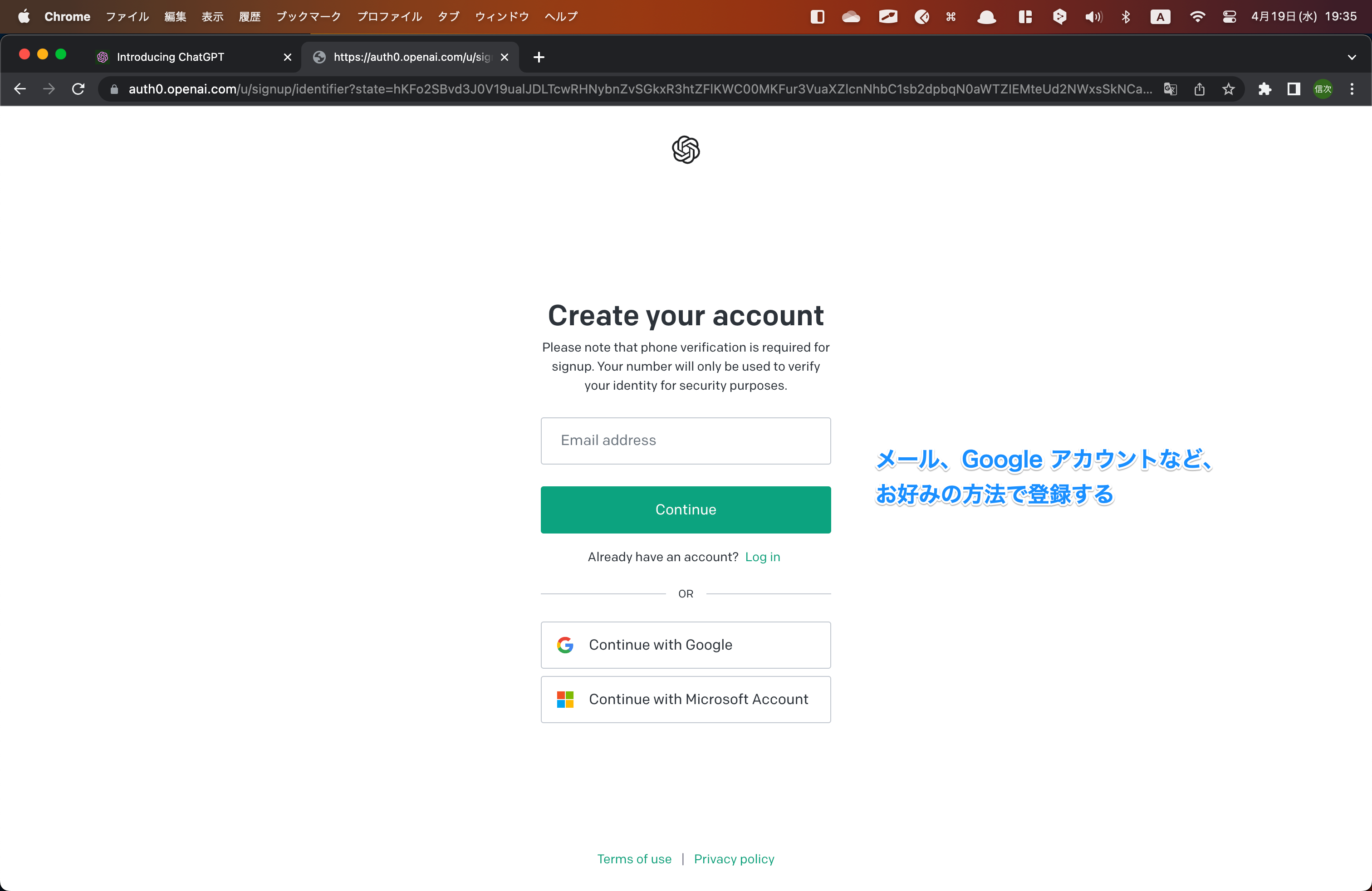Screen dimensions: 1372x891
Task: Toggle the Chrome side panel
Action: pyautogui.click(x=1294, y=89)
